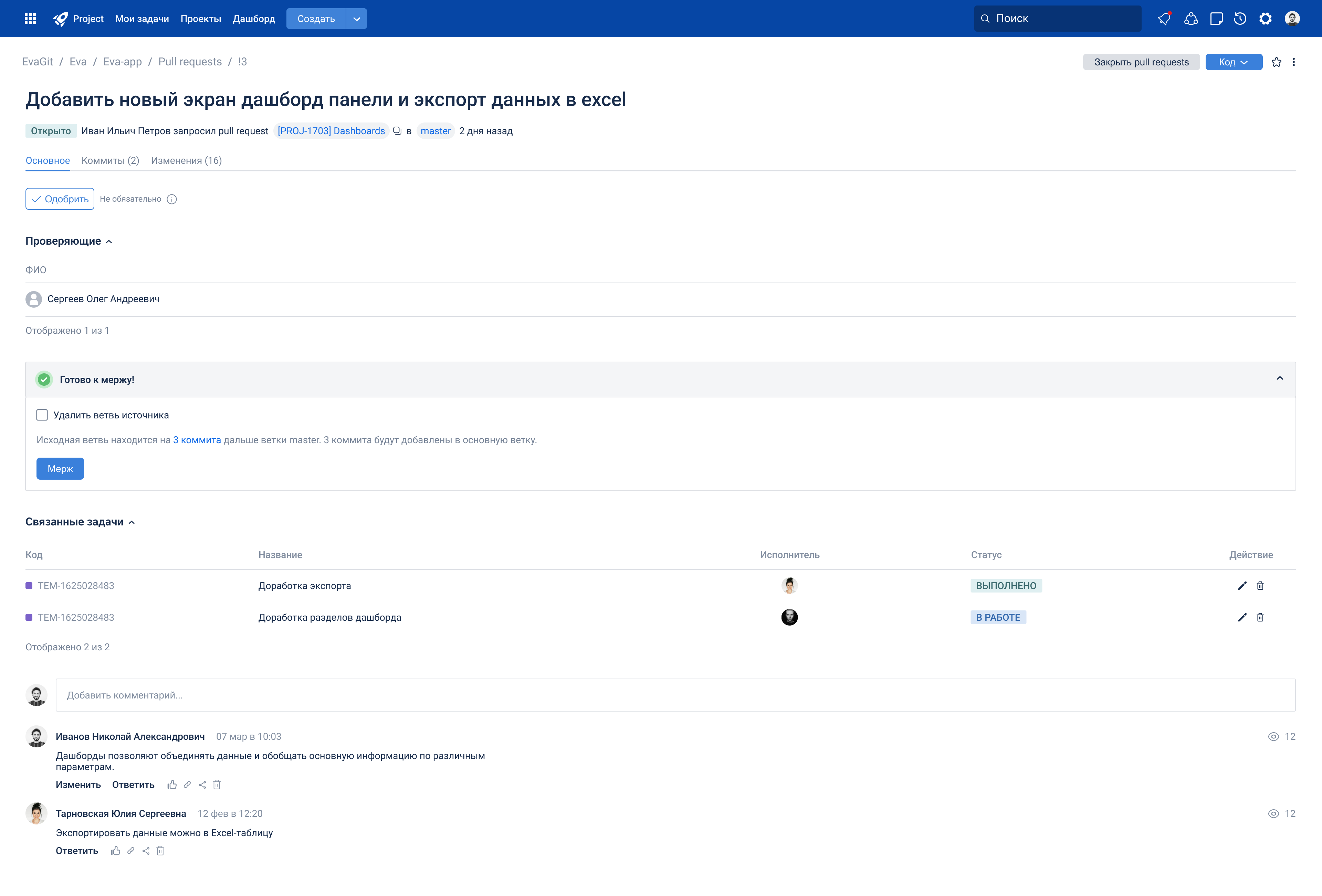The image size is (1322, 896).
Task: Go to Pull requests breadcrumb
Action: pos(190,61)
